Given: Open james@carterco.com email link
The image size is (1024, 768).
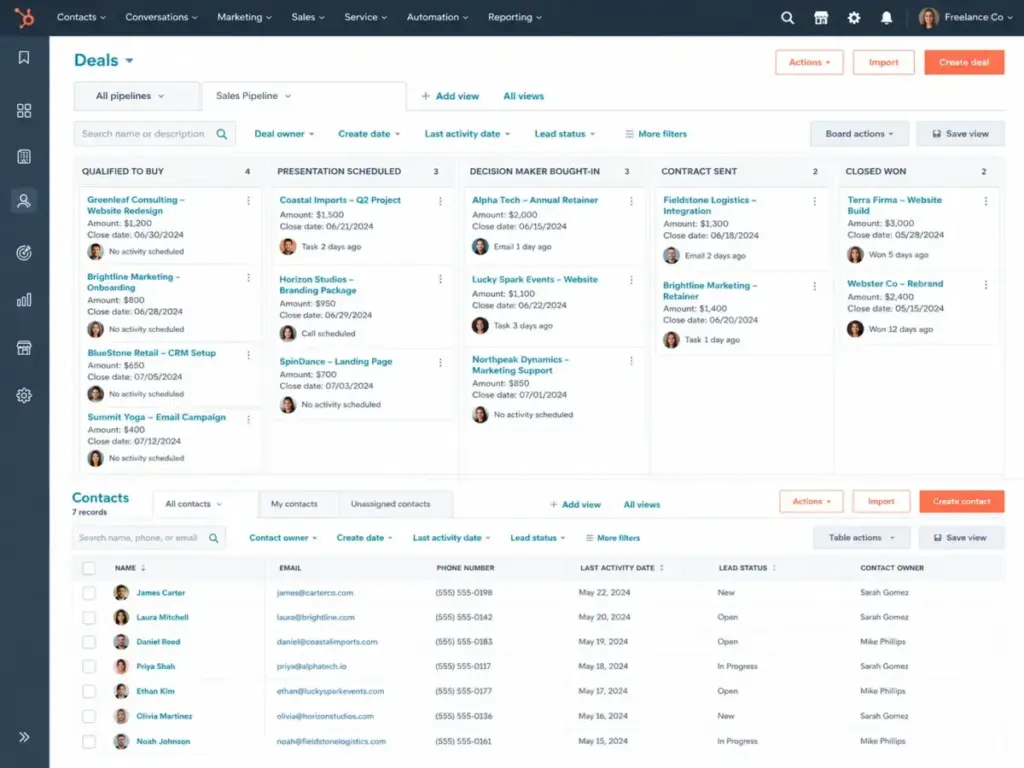Looking at the screenshot, I should pyautogui.click(x=315, y=593).
